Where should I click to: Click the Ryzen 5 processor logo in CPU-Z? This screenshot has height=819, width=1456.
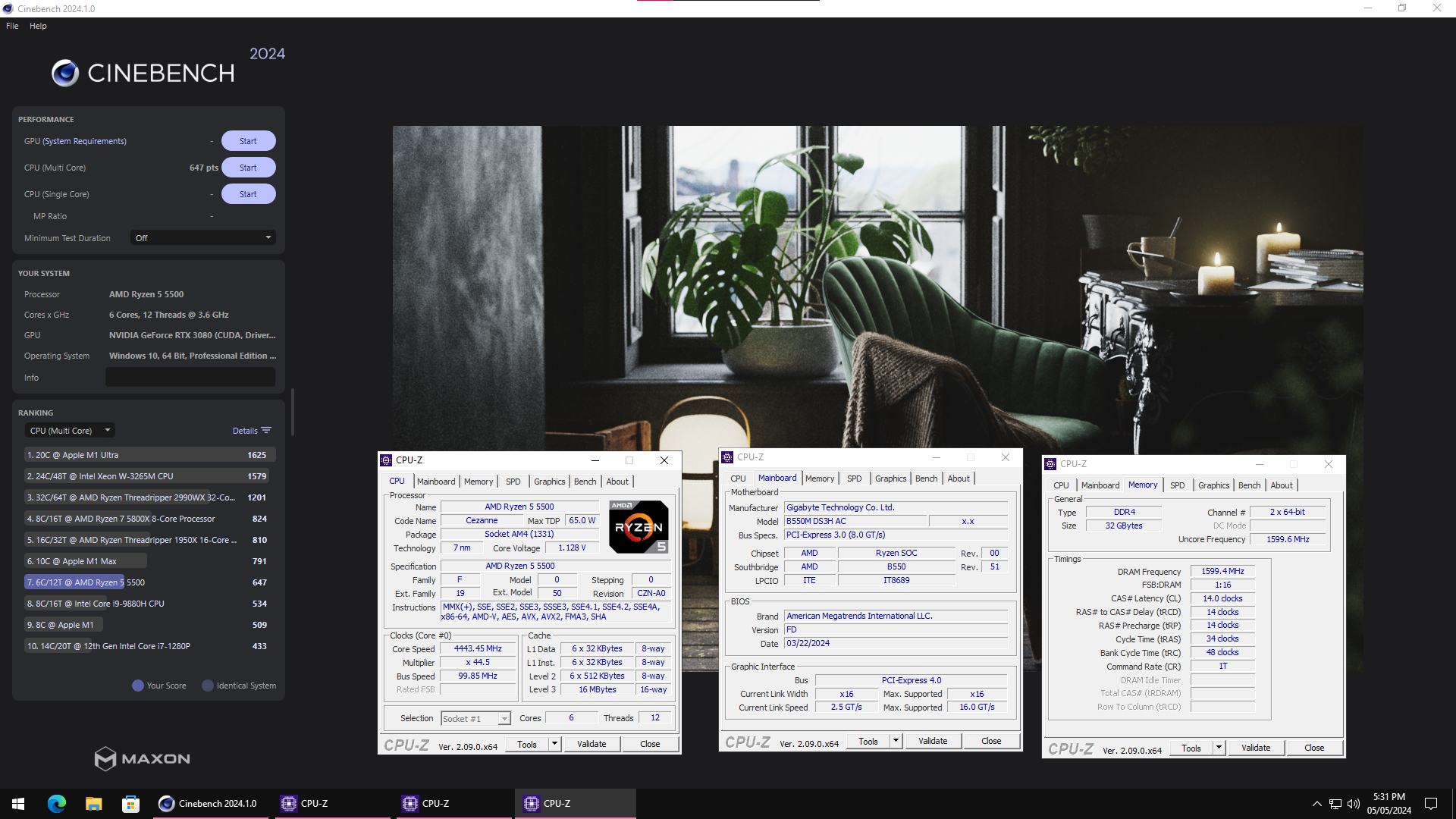coord(639,526)
